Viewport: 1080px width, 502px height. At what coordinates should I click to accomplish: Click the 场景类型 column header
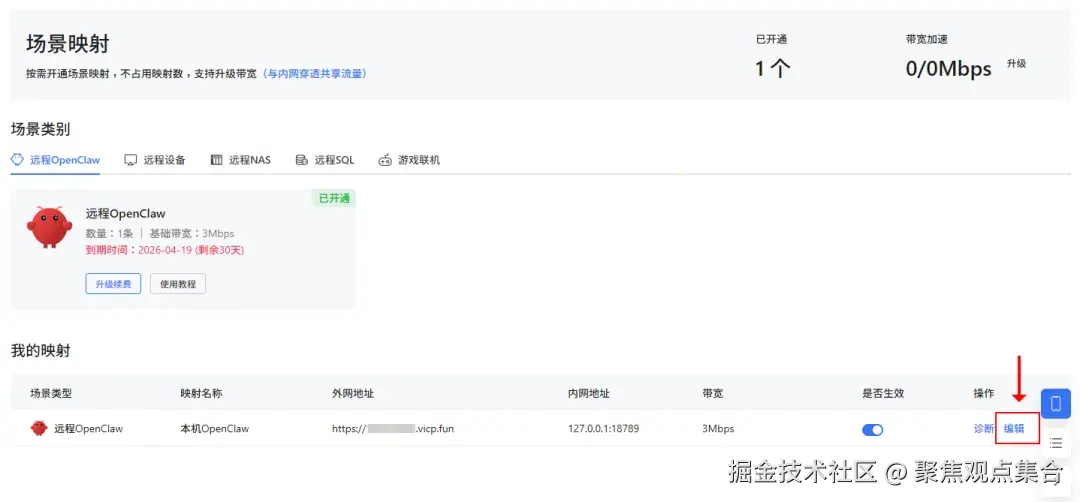click(x=51, y=393)
